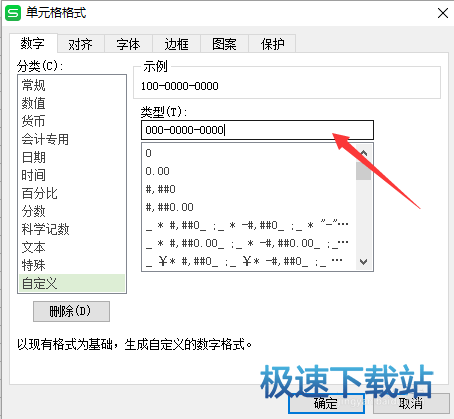The width and height of the screenshot is (454, 419).
Task: Choose 百分比 in the category list
Action: click(x=72, y=193)
